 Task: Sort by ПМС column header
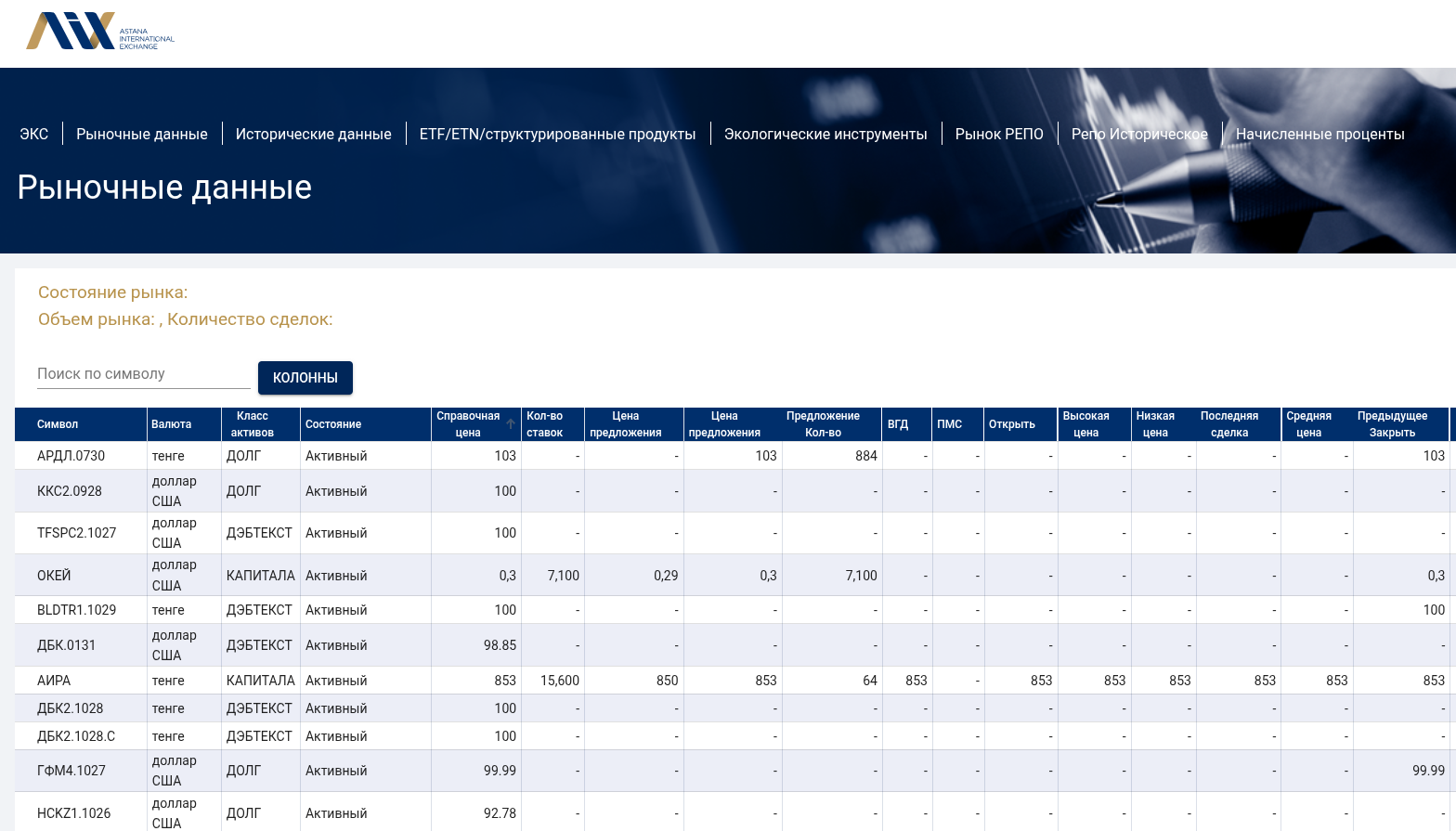click(950, 424)
